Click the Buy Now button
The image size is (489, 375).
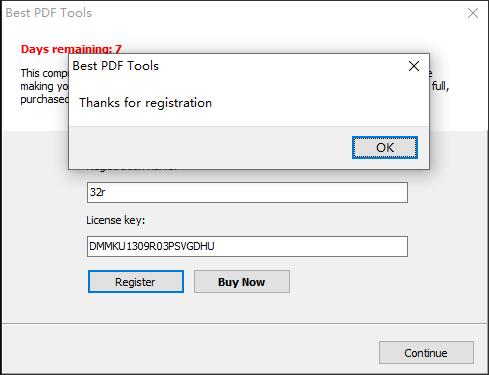coord(242,282)
